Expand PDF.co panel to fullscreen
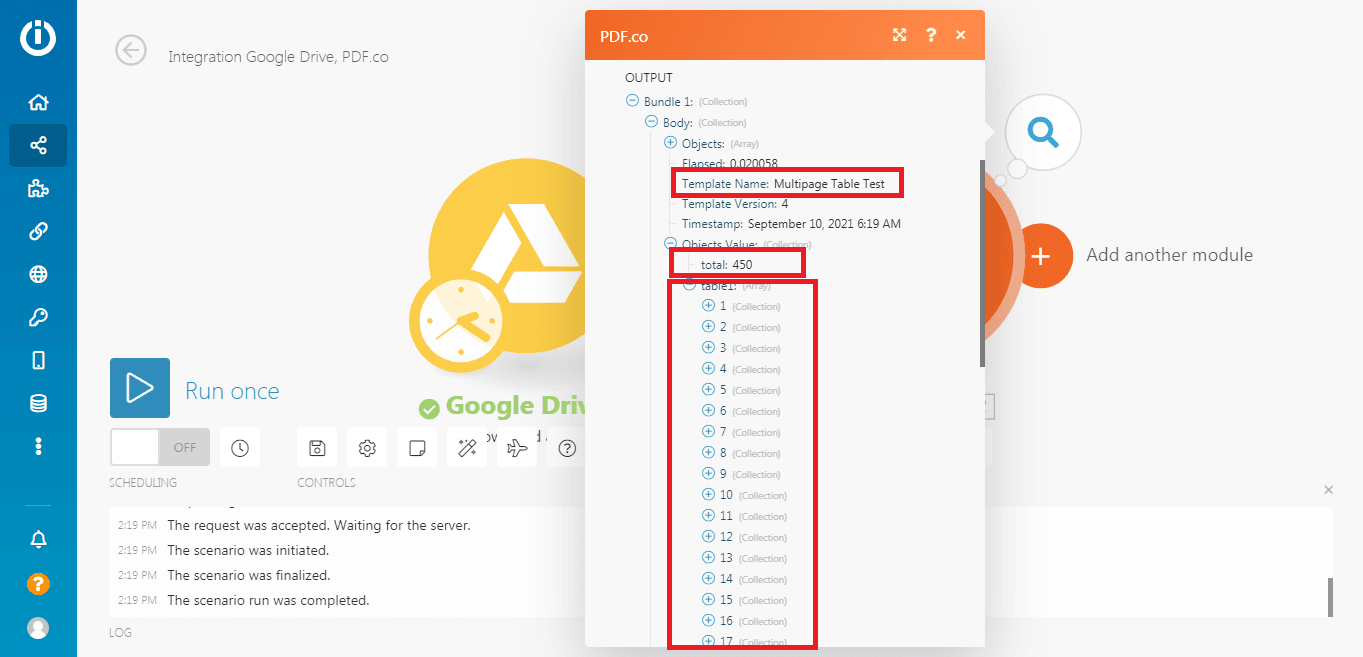 [x=899, y=35]
